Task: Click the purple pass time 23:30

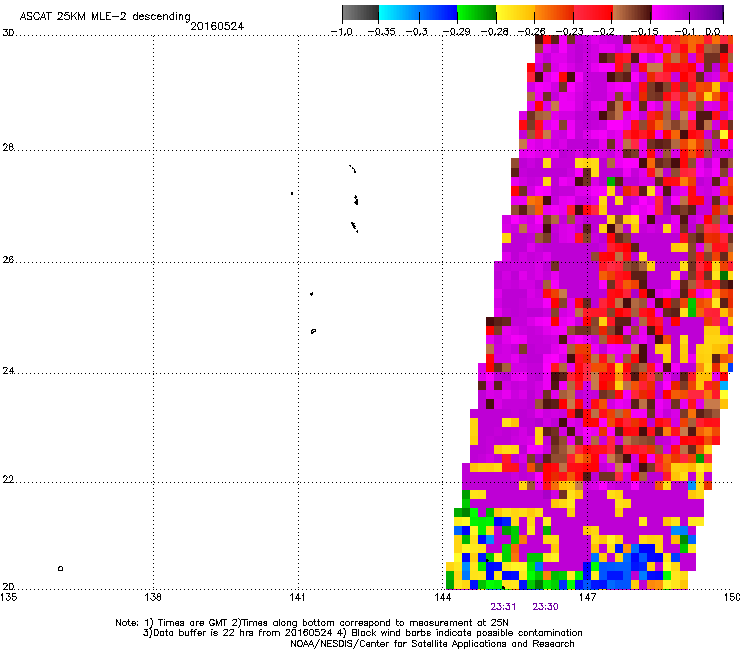Action: click(x=546, y=607)
